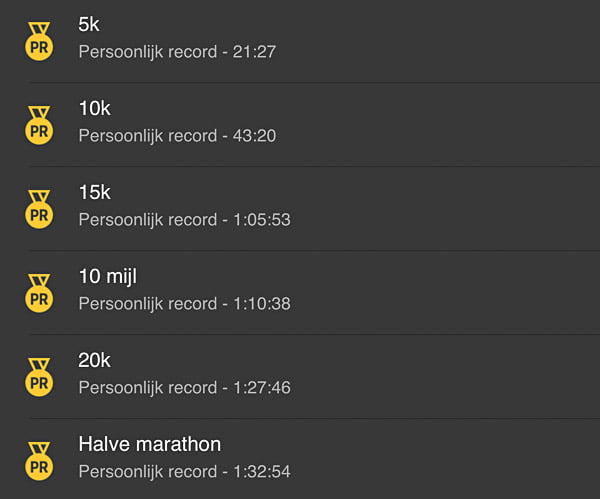
Task: Open the 20k record title
Action: [95, 360]
